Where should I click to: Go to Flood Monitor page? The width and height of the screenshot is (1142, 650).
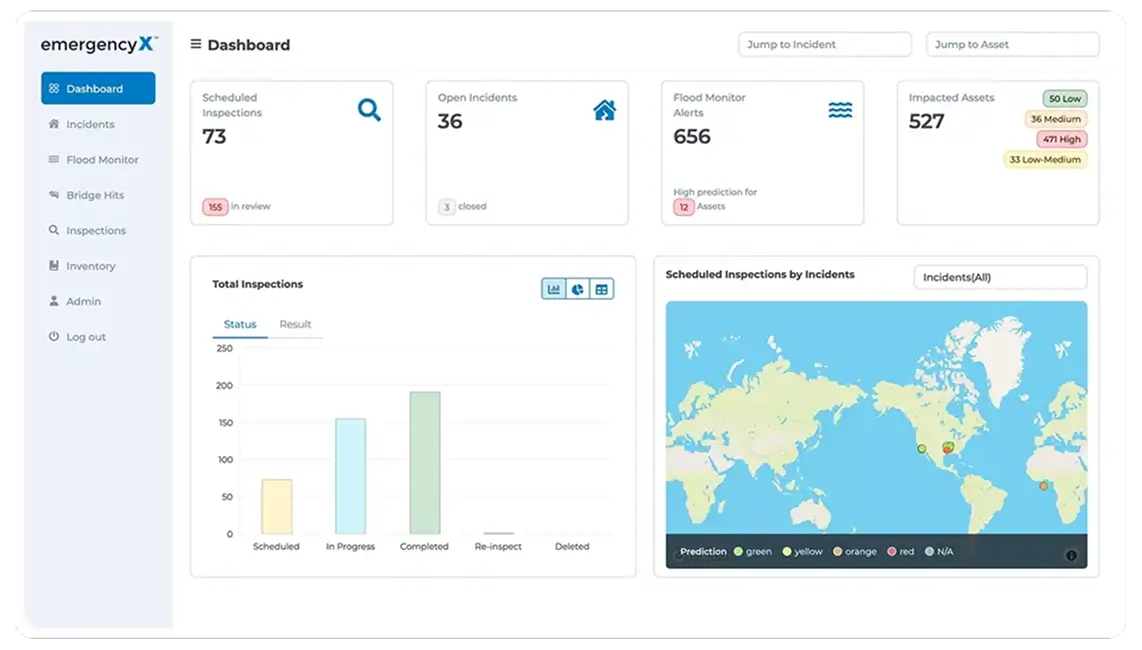click(x=93, y=160)
